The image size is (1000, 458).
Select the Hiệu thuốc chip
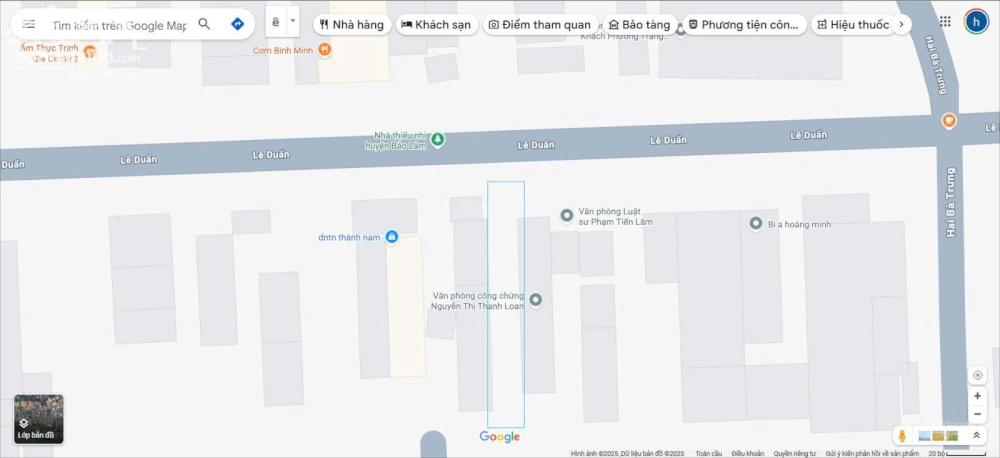click(x=853, y=25)
